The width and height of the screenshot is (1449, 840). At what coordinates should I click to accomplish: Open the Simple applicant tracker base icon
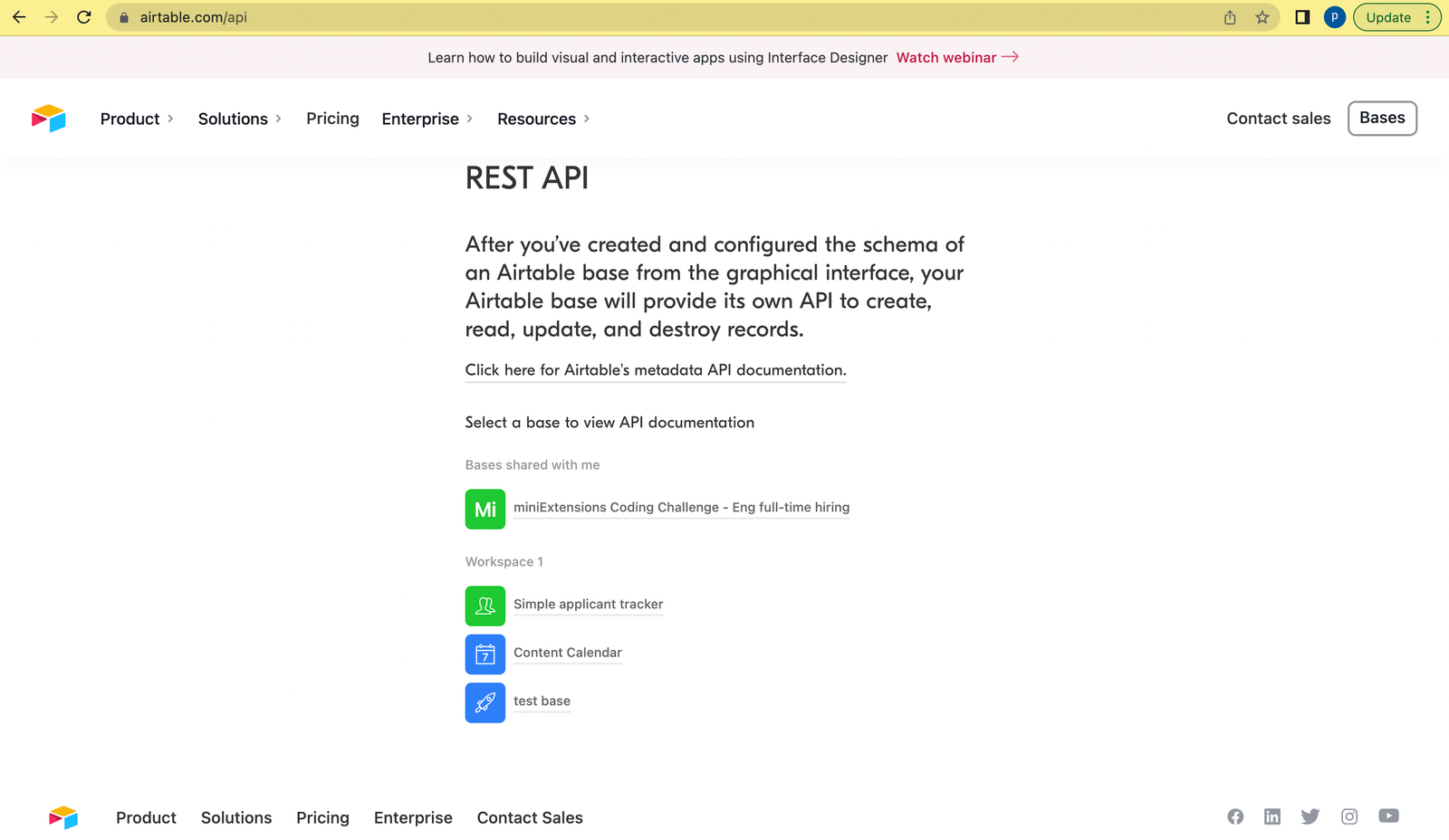pos(485,606)
